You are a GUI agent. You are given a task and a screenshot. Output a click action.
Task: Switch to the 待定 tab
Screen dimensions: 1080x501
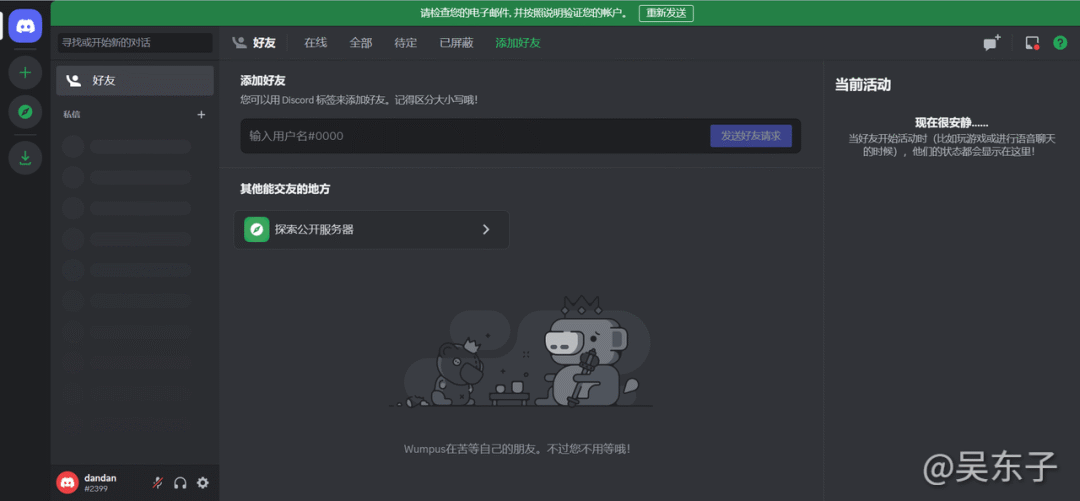tap(406, 43)
